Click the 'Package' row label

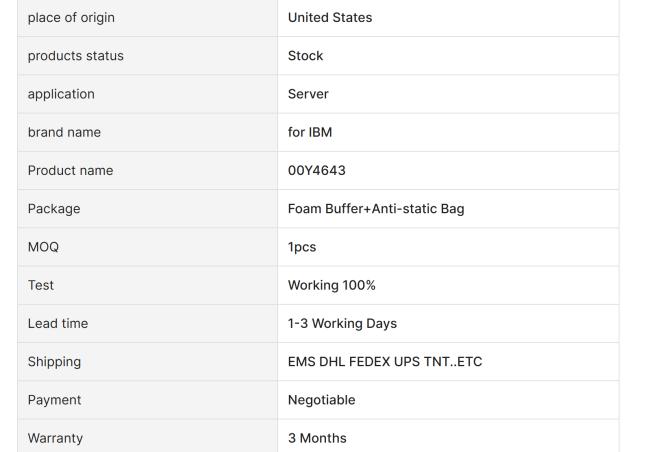pyautogui.click(x=54, y=209)
